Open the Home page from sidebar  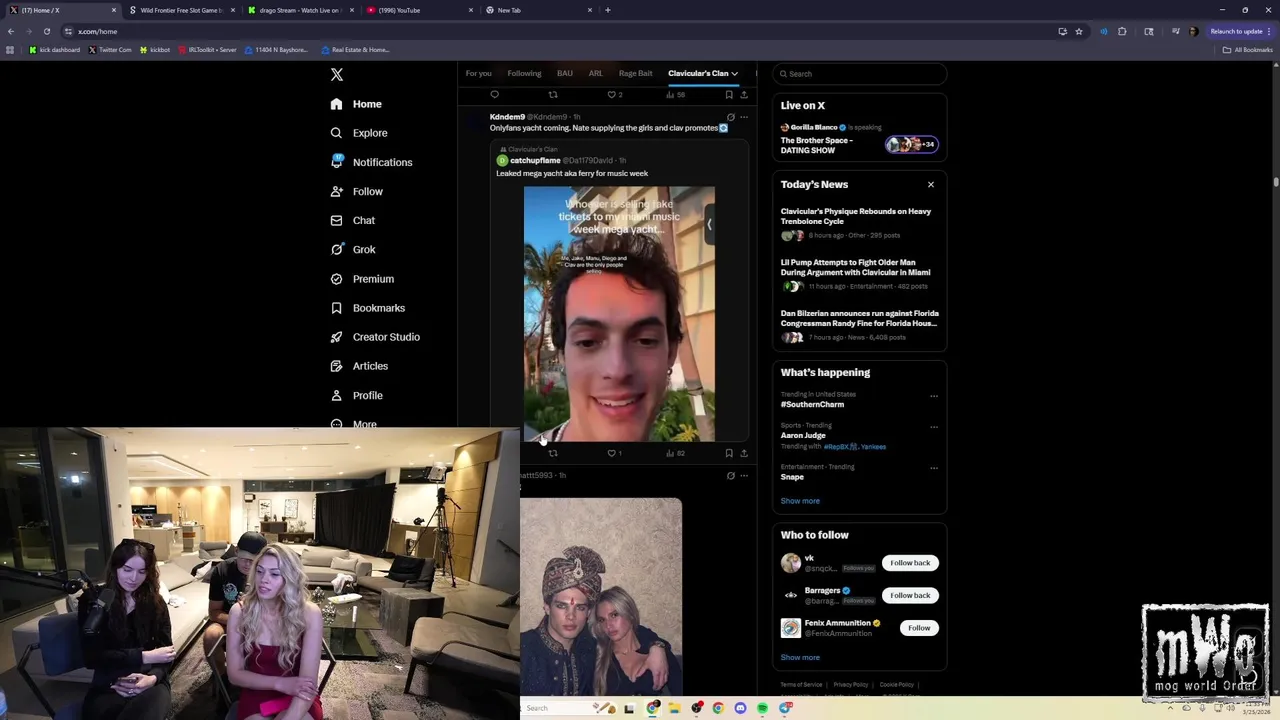click(356, 104)
